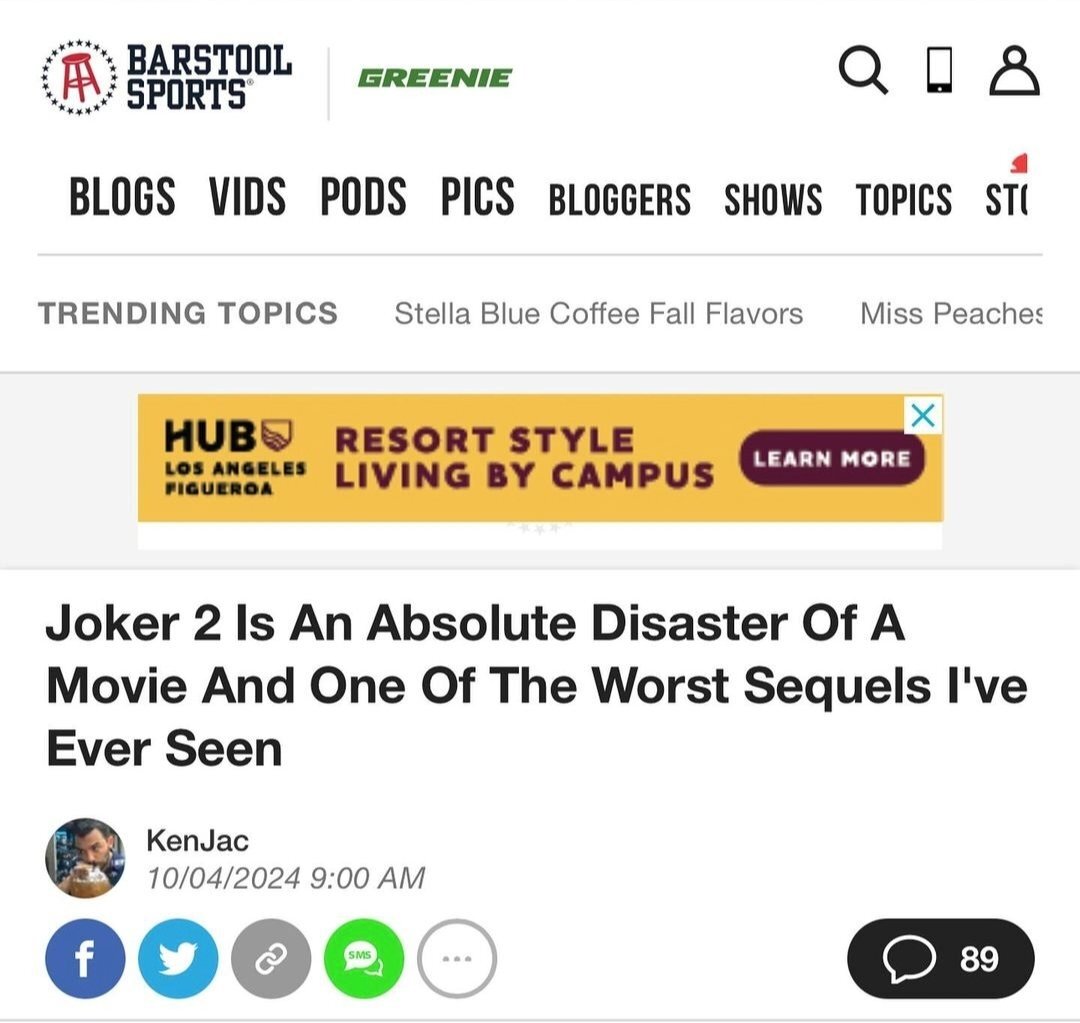Go to the Vids section
The width and height of the screenshot is (1080, 1023).
tap(247, 196)
